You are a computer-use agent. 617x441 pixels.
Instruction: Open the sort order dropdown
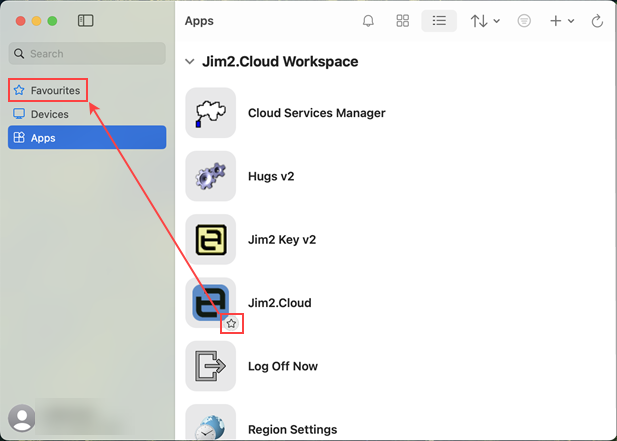485,21
